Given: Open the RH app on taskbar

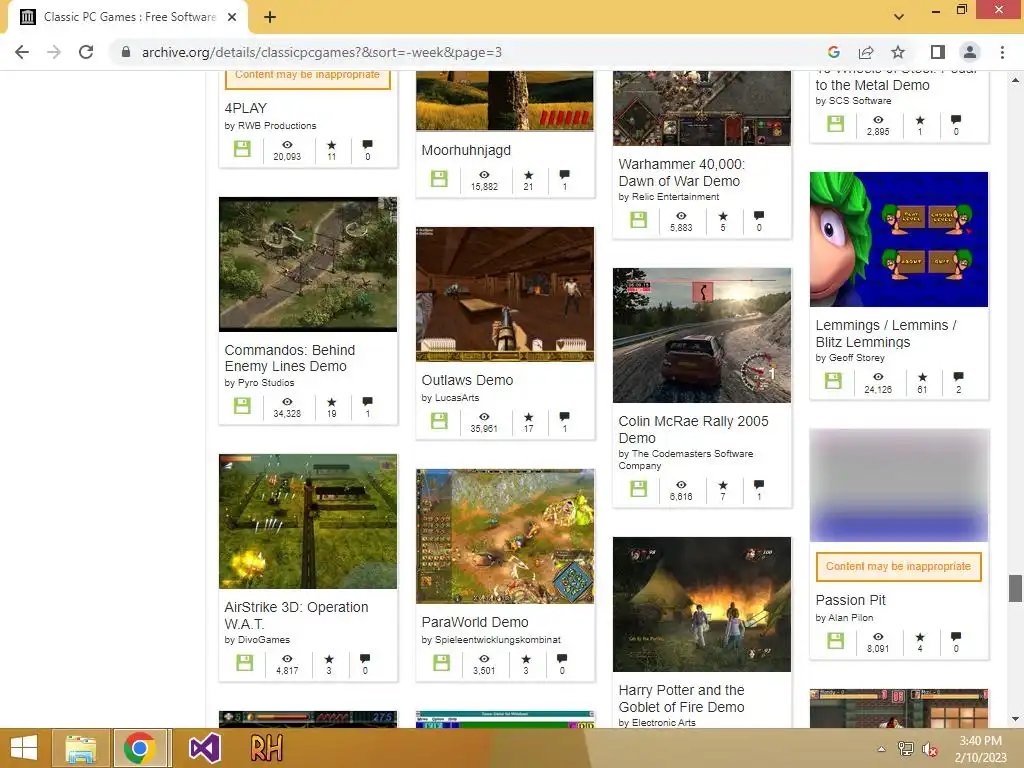Looking at the screenshot, I should tap(266, 748).
